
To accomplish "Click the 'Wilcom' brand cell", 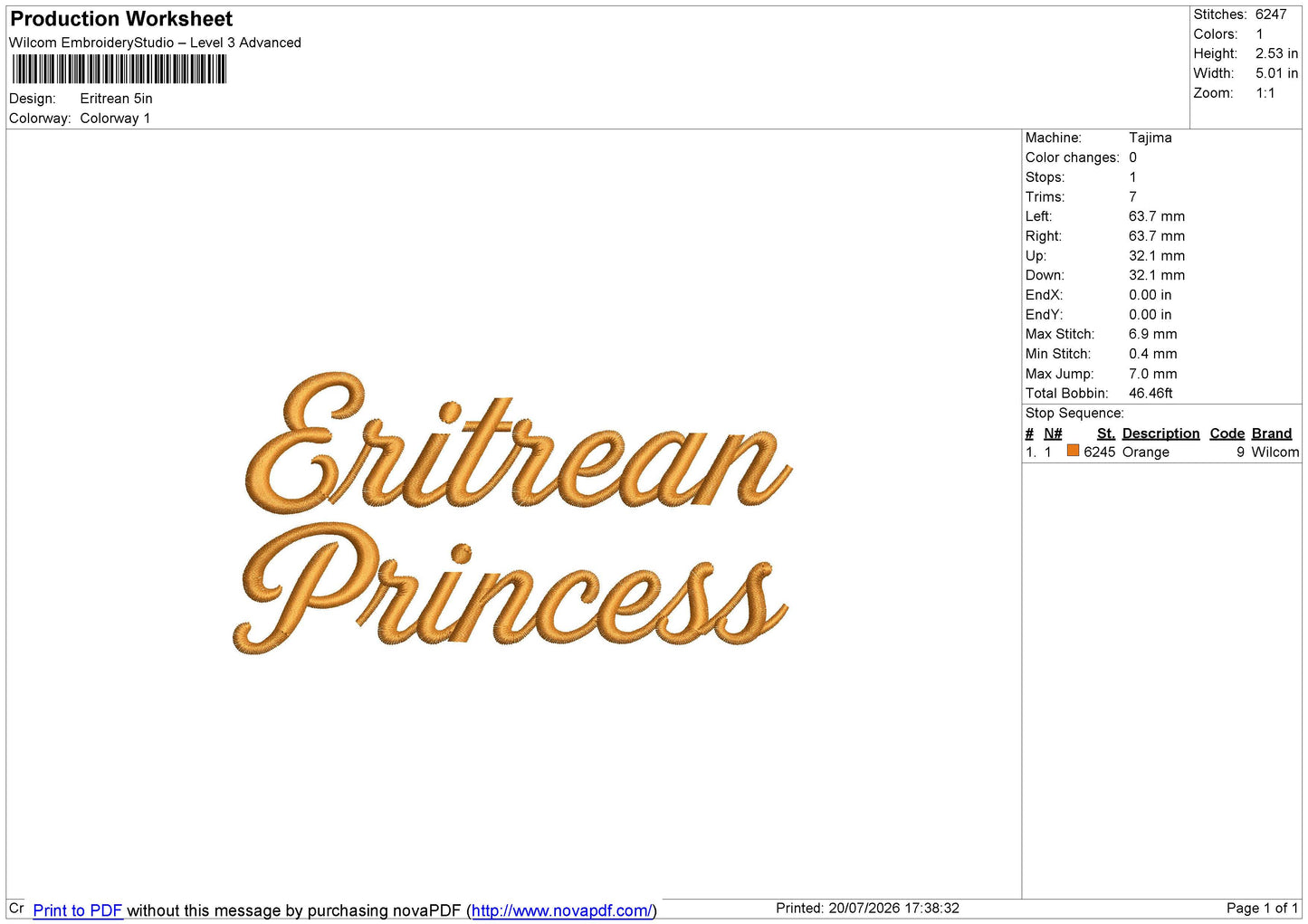I will coord(1275,452).
